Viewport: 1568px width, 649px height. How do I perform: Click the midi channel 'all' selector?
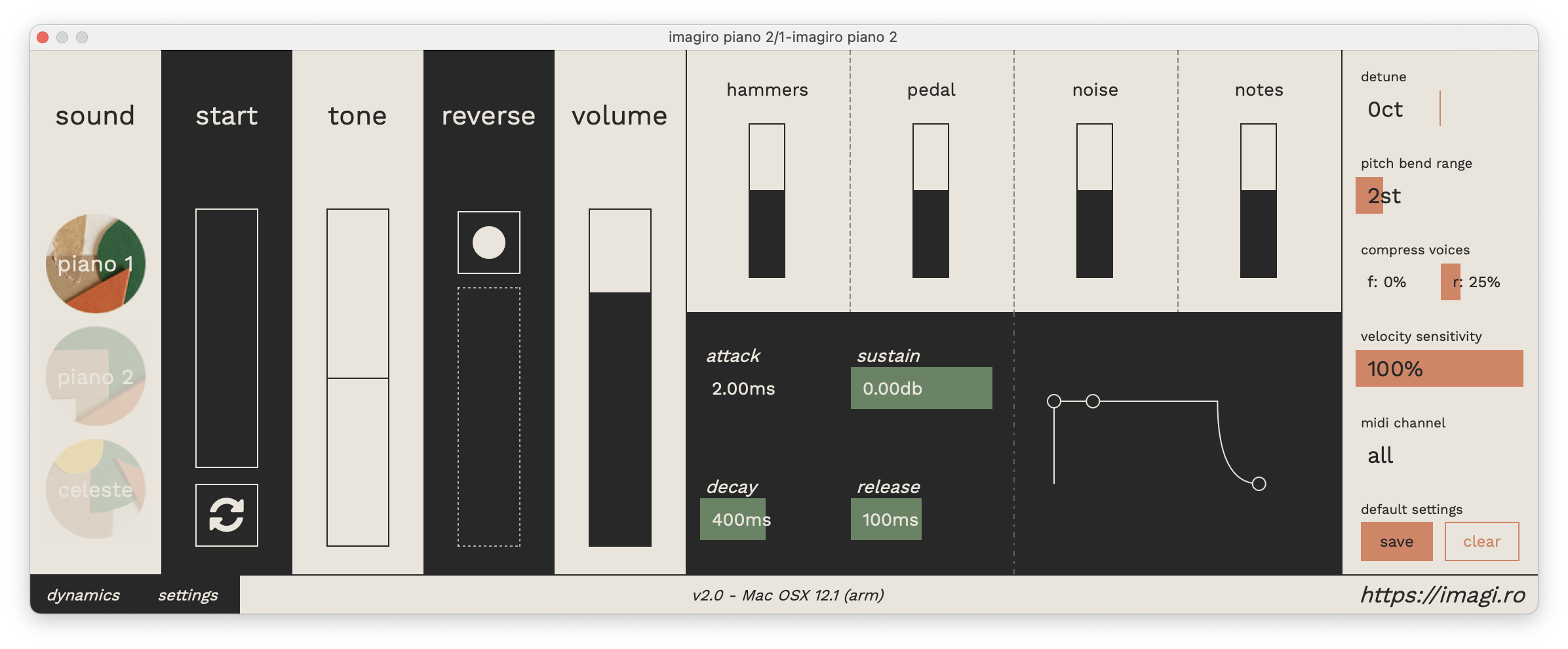tap(1381, 456)
